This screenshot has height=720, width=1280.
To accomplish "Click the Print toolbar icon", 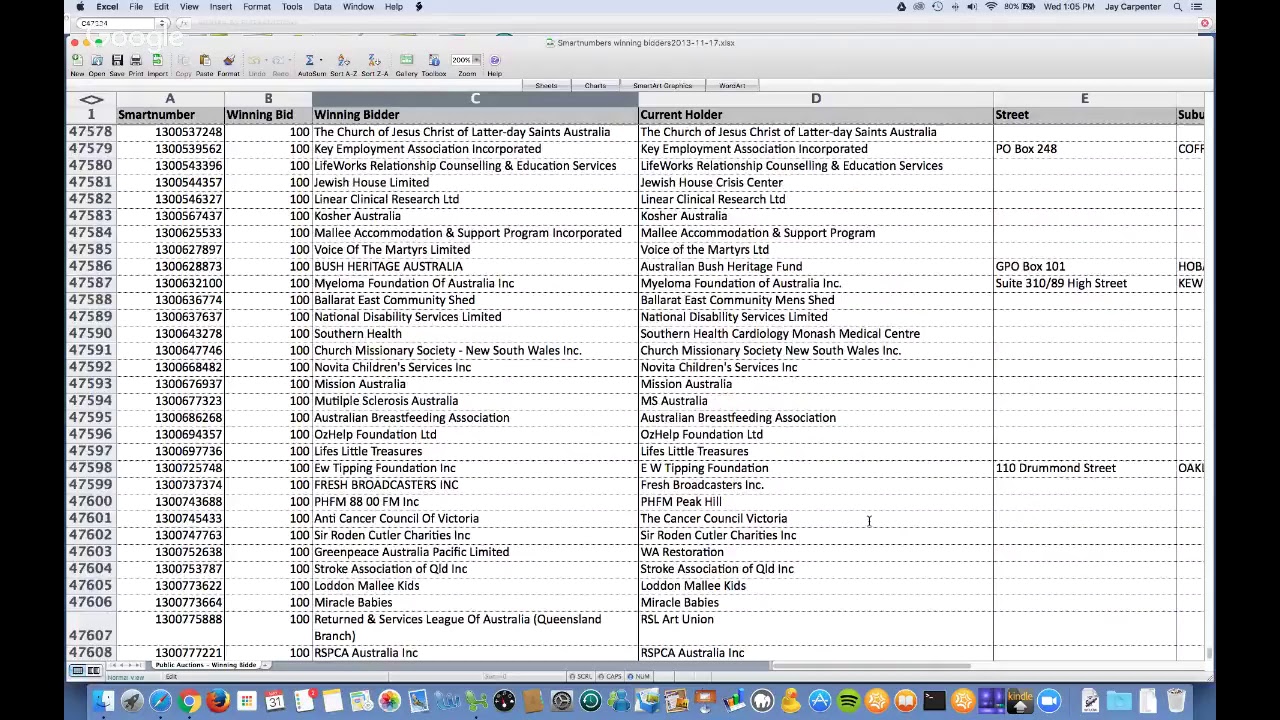I will point(136,61).
